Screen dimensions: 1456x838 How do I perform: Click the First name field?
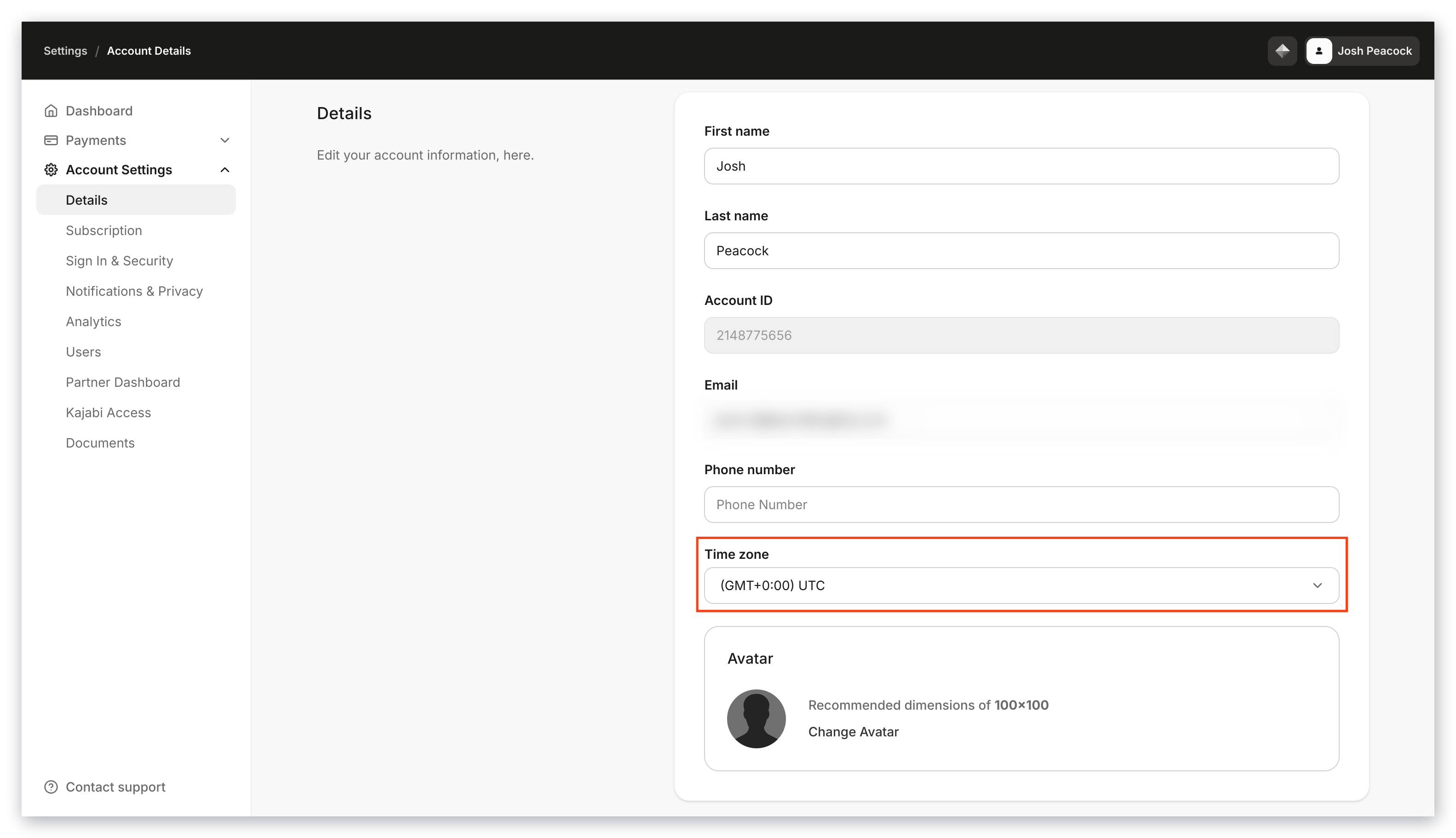pyautogui.click(x=1021, y=166)
